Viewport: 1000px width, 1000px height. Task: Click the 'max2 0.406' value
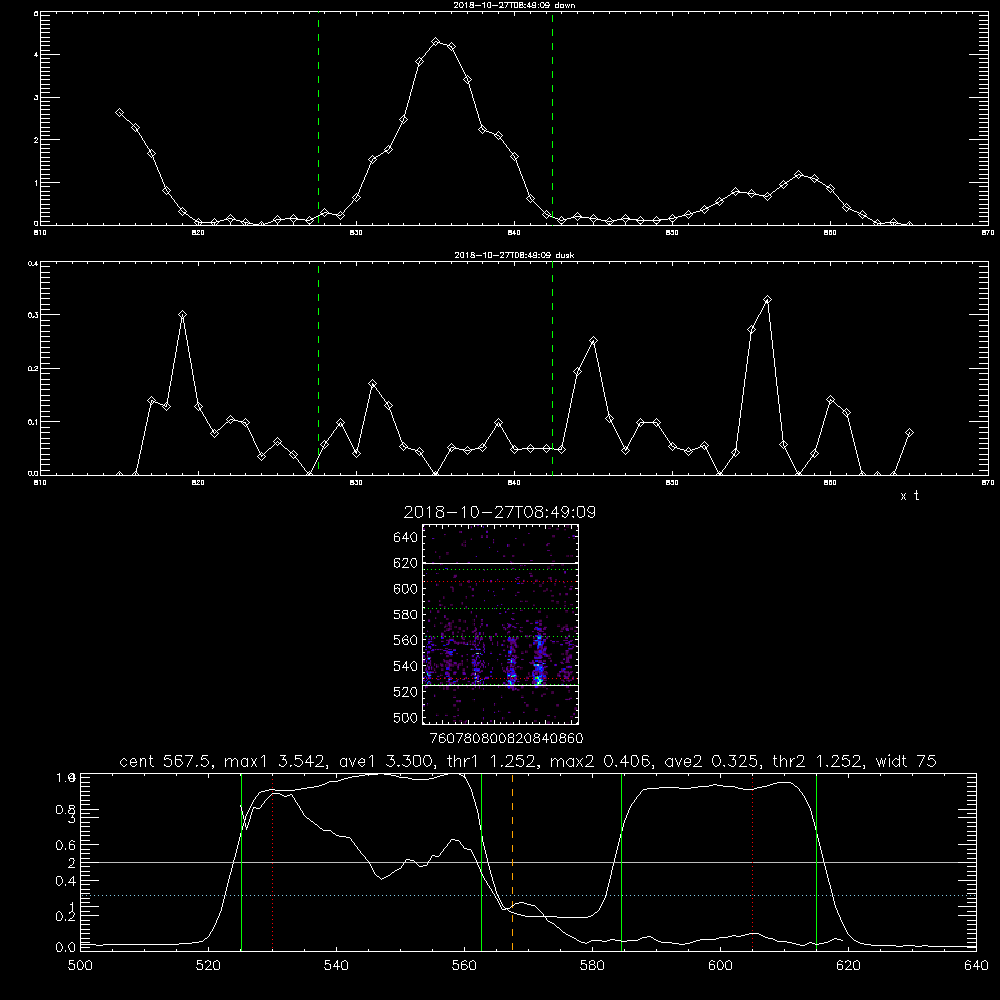600,761
